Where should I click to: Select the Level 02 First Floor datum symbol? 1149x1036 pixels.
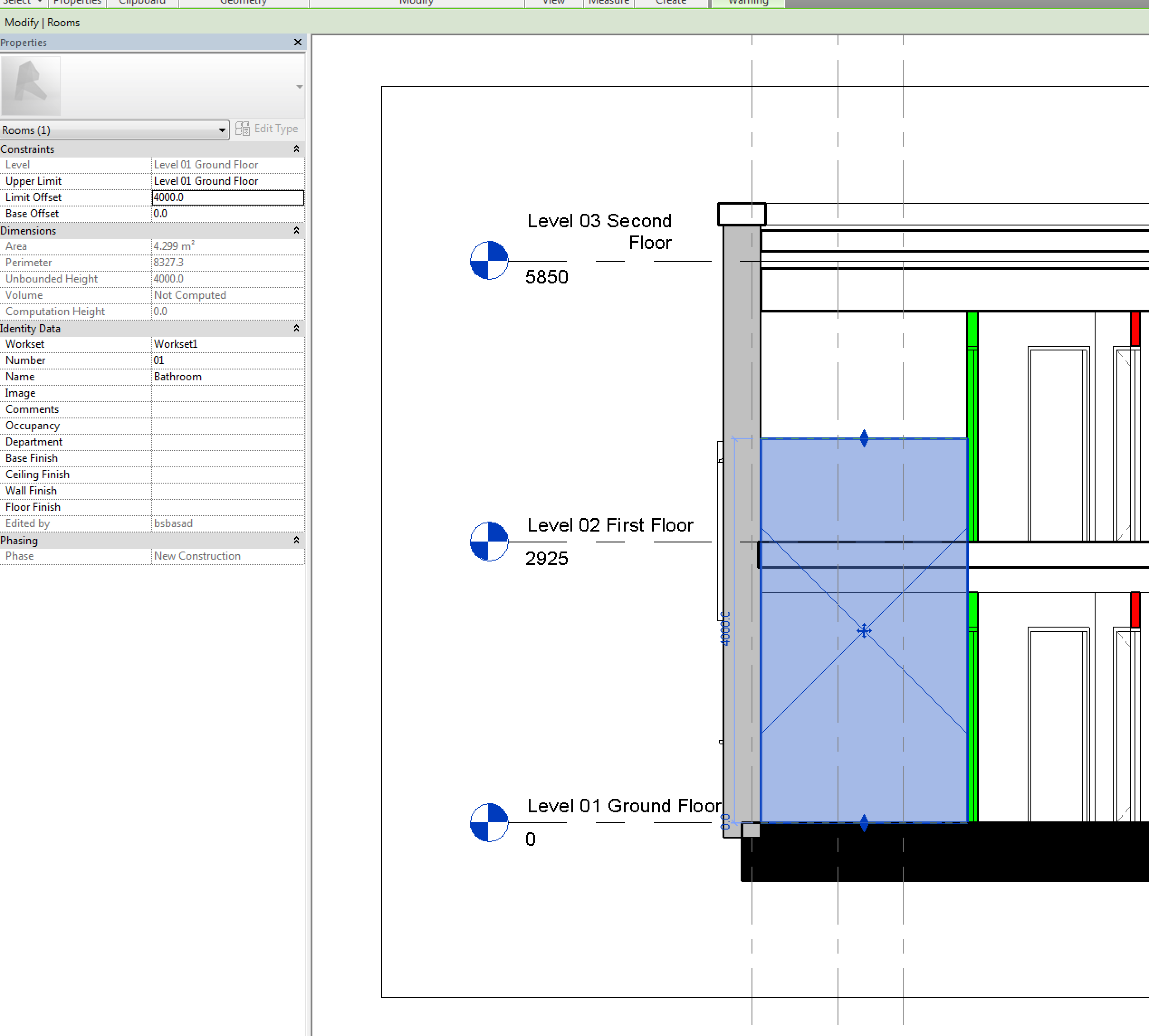pos(488,542)
